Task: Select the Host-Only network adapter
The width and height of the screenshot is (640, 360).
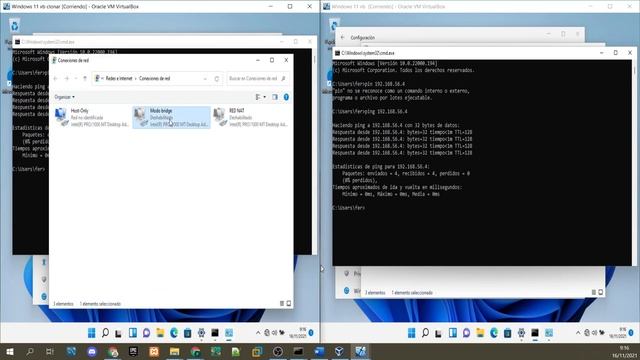Action: click(92, 117)
